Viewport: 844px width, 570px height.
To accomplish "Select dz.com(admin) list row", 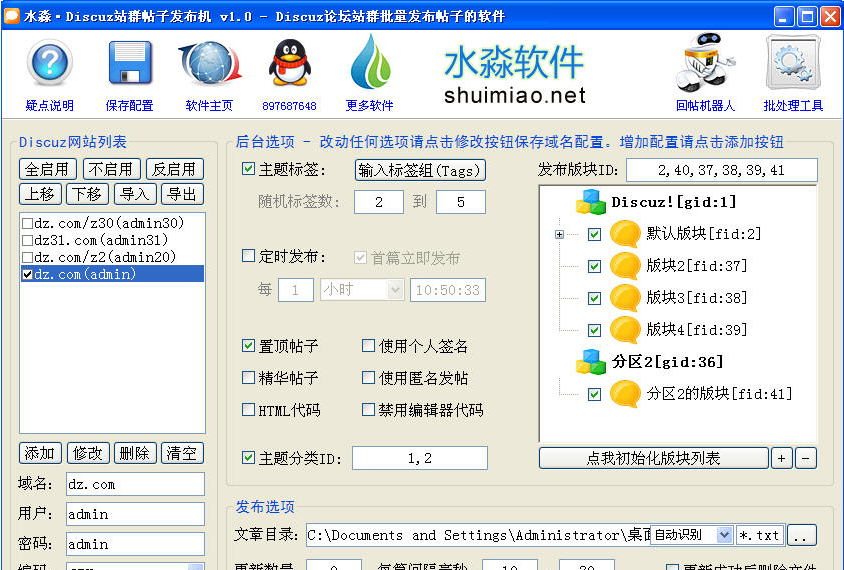I will coord(112,274).
